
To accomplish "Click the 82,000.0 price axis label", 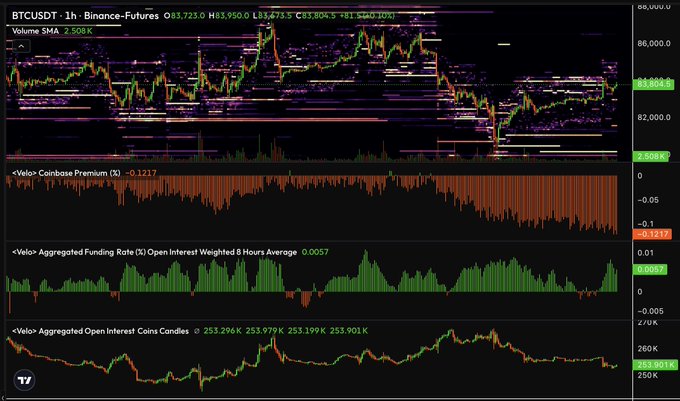I will click(x=654, y=117).
